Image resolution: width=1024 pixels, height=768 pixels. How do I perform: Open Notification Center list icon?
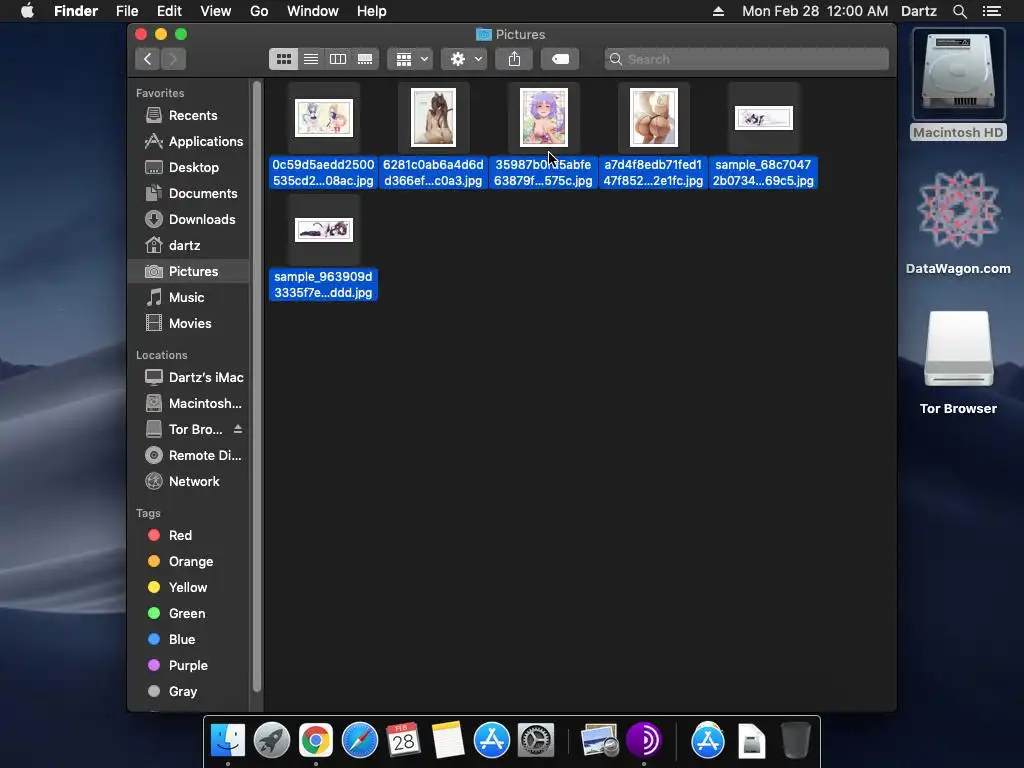tap(991, 11)
